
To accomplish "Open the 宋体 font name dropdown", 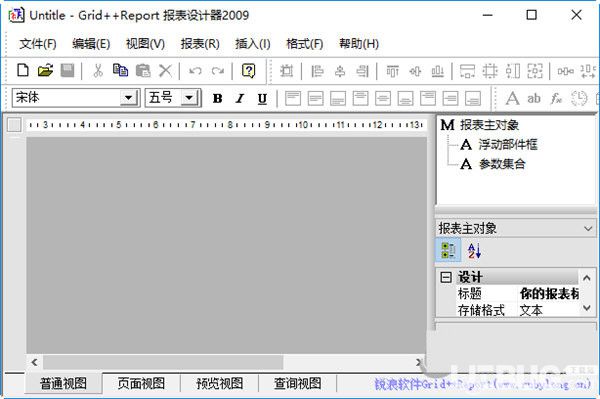I will 129,98.
